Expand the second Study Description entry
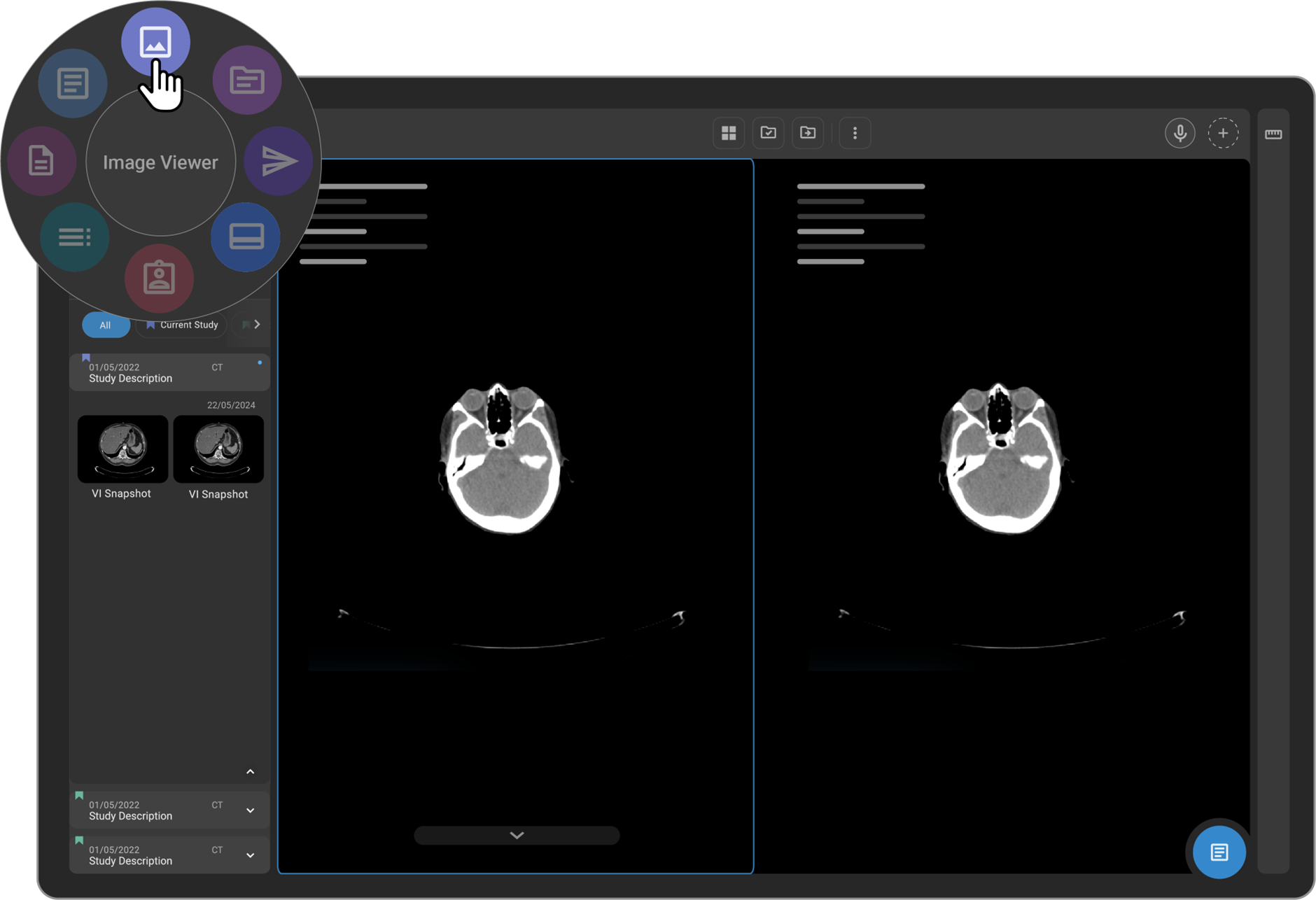 point(250,810)
